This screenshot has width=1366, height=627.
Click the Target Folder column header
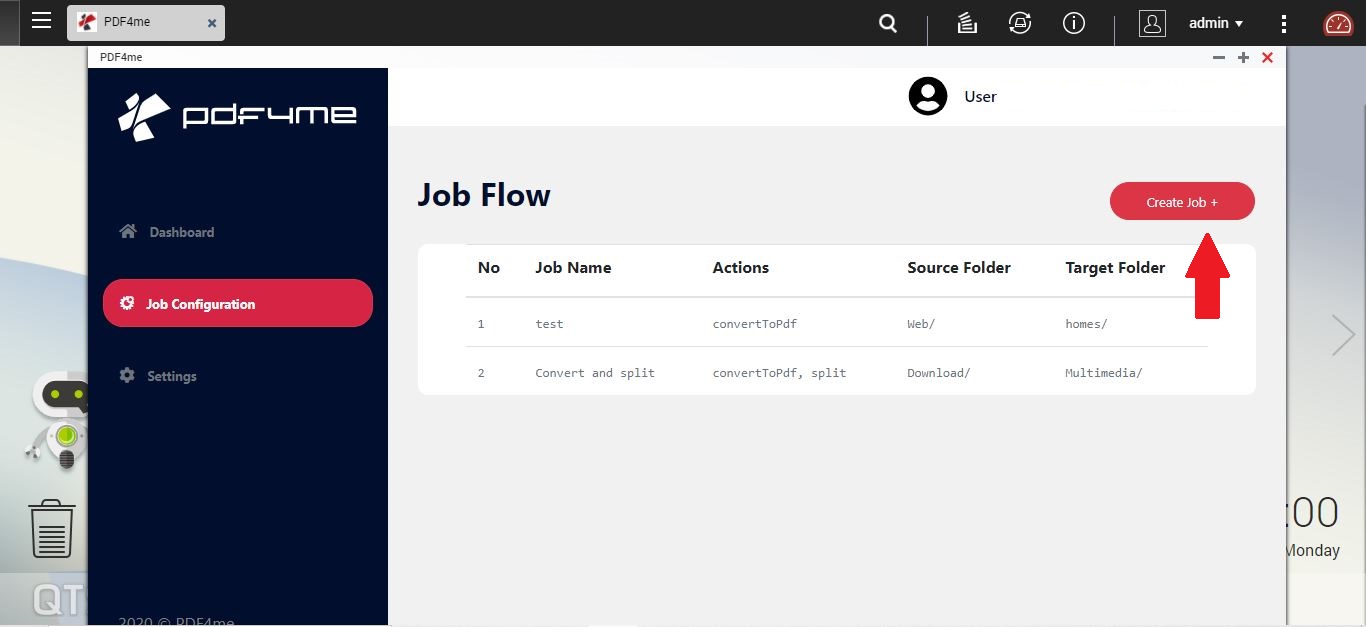1115,268
